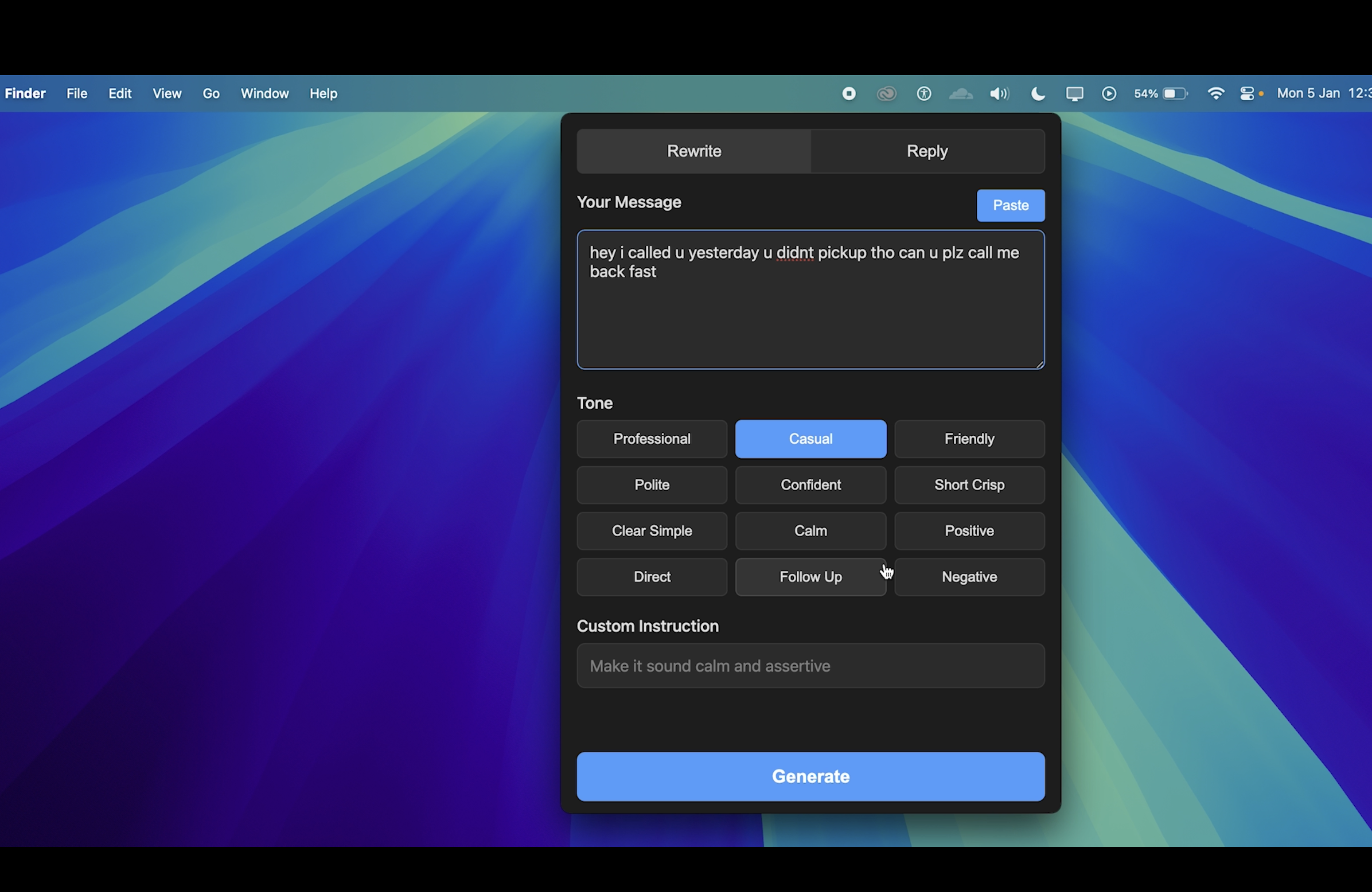The image size is (1372, 892).
Task: Open the Window menu
Action: point(265,93)
